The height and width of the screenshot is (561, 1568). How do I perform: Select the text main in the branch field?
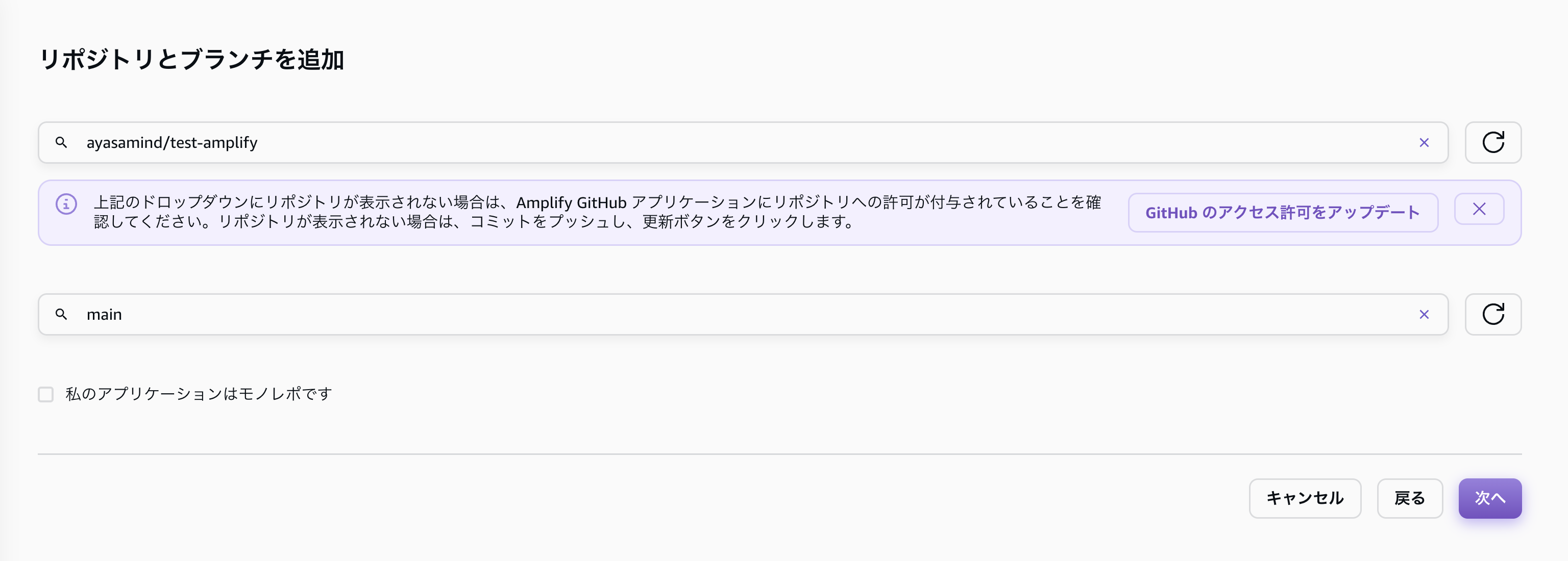(104, 314)
